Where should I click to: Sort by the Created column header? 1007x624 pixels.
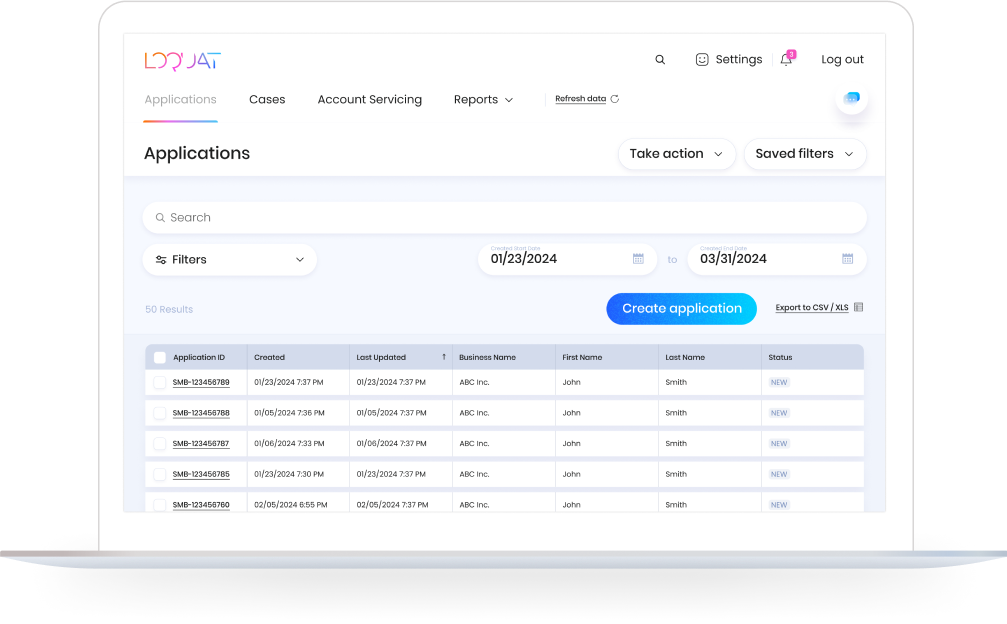(269, 358)
